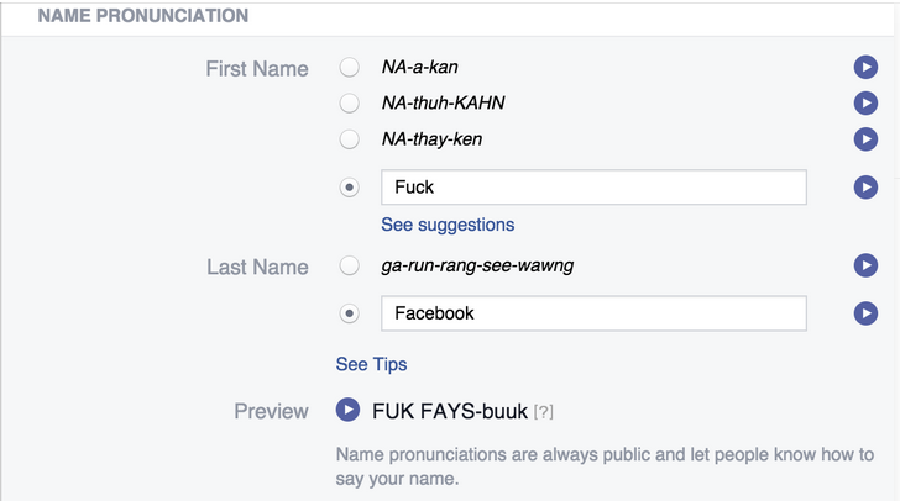Viewport: 900px width, 501px height.
Task: Play the ga-run-rang-see-wawng pronunciation audio
Action: click(866, 265)
